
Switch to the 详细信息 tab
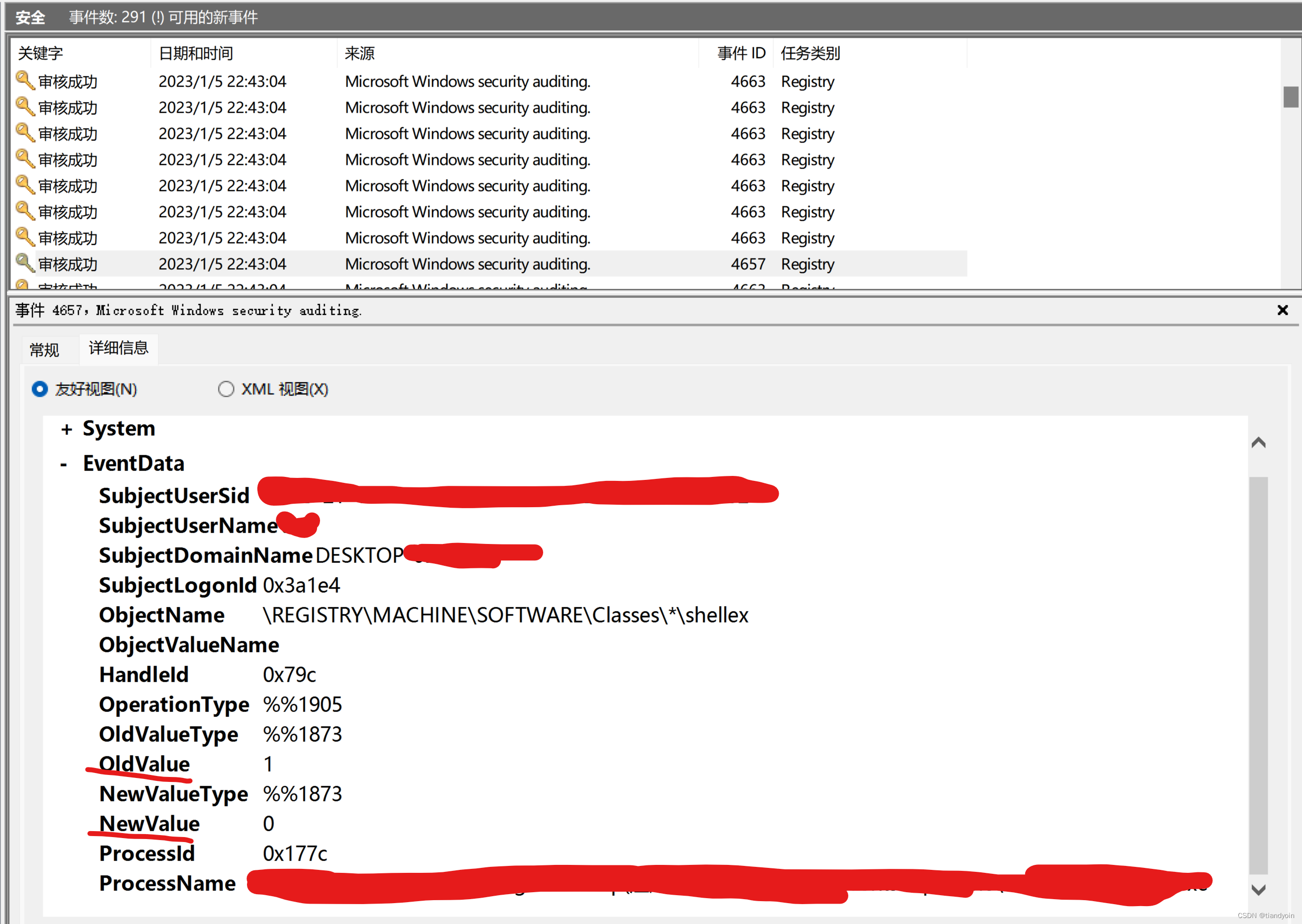coord(118,349)
